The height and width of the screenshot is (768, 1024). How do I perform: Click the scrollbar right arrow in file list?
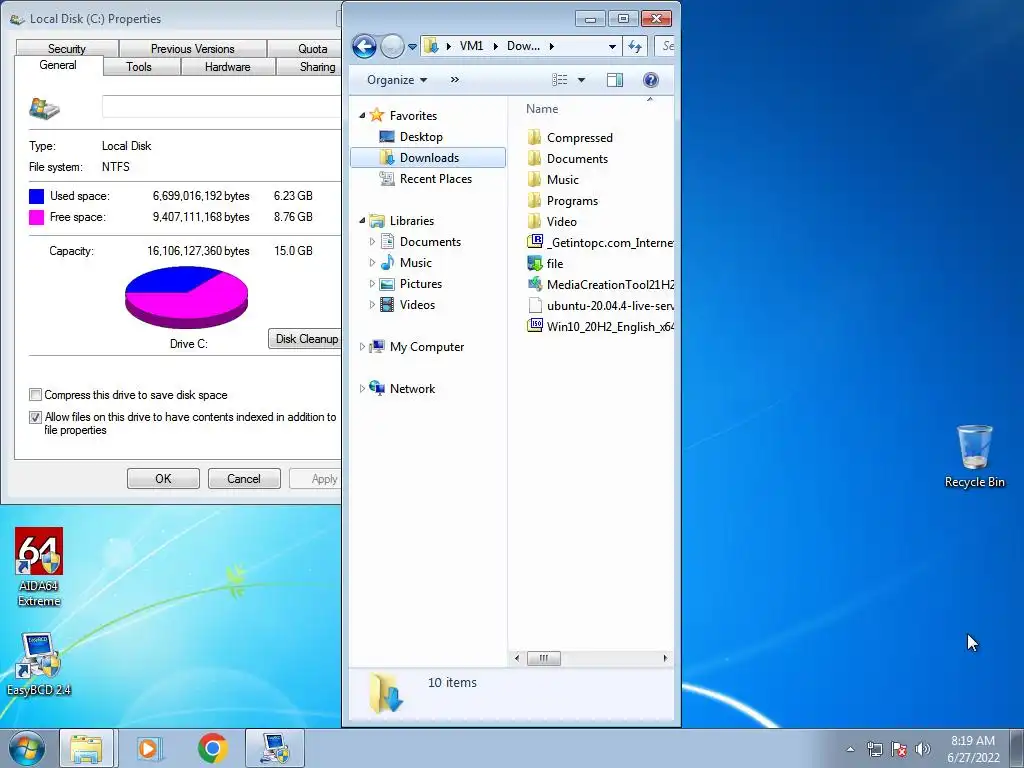click(x=665, y=658)
